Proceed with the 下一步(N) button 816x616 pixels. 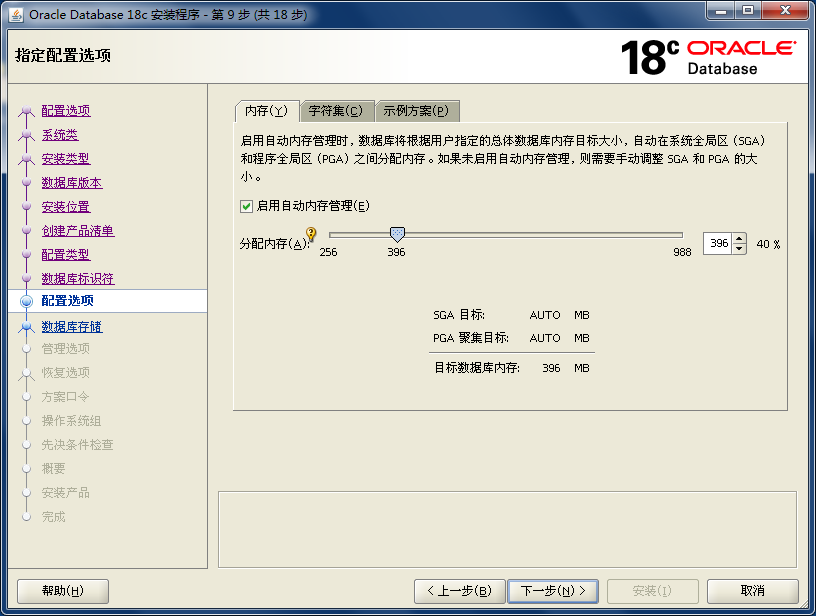(553, 591)
